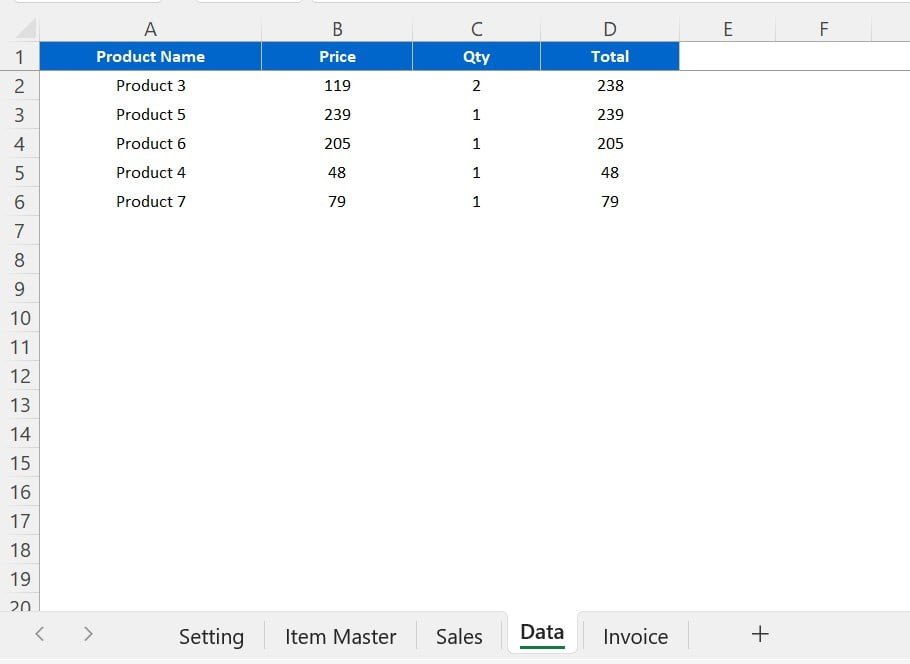Select row 2 header
This screenshot has width=910, height=664.
click(x=20, y=85)
